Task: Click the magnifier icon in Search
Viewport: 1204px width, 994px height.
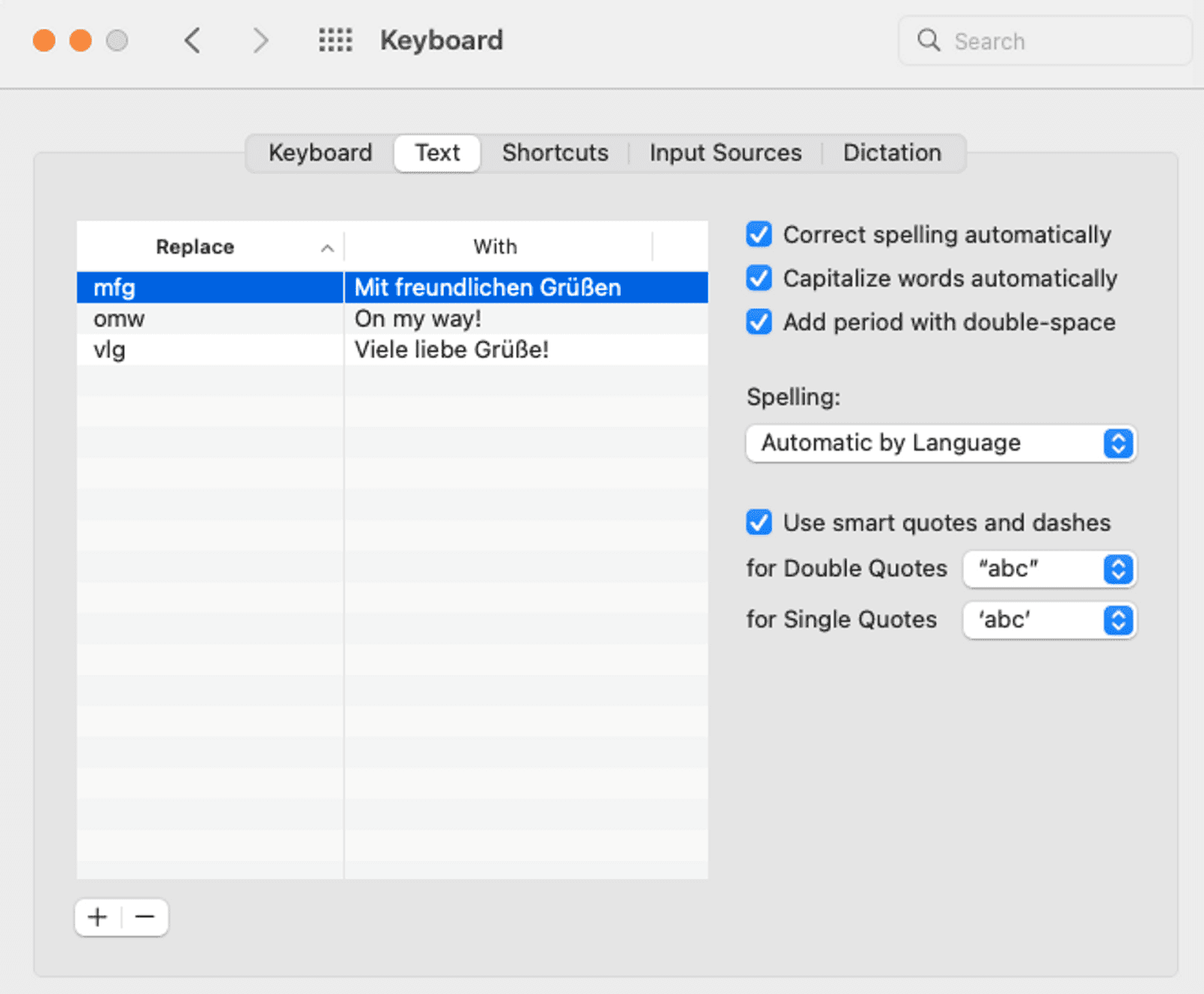Action: pos(929,41)
